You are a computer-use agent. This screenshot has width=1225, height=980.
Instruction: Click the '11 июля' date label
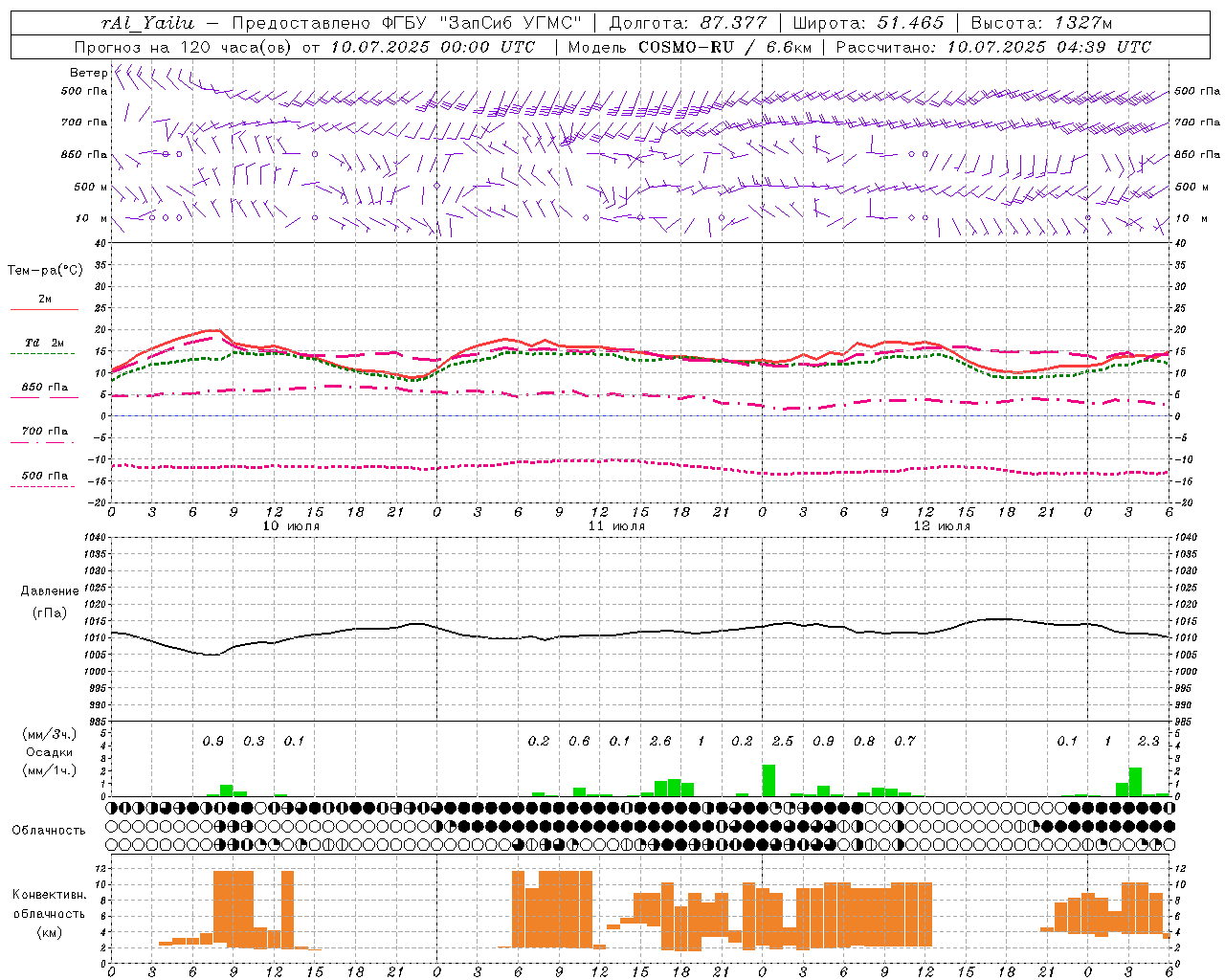pos(616,525)
